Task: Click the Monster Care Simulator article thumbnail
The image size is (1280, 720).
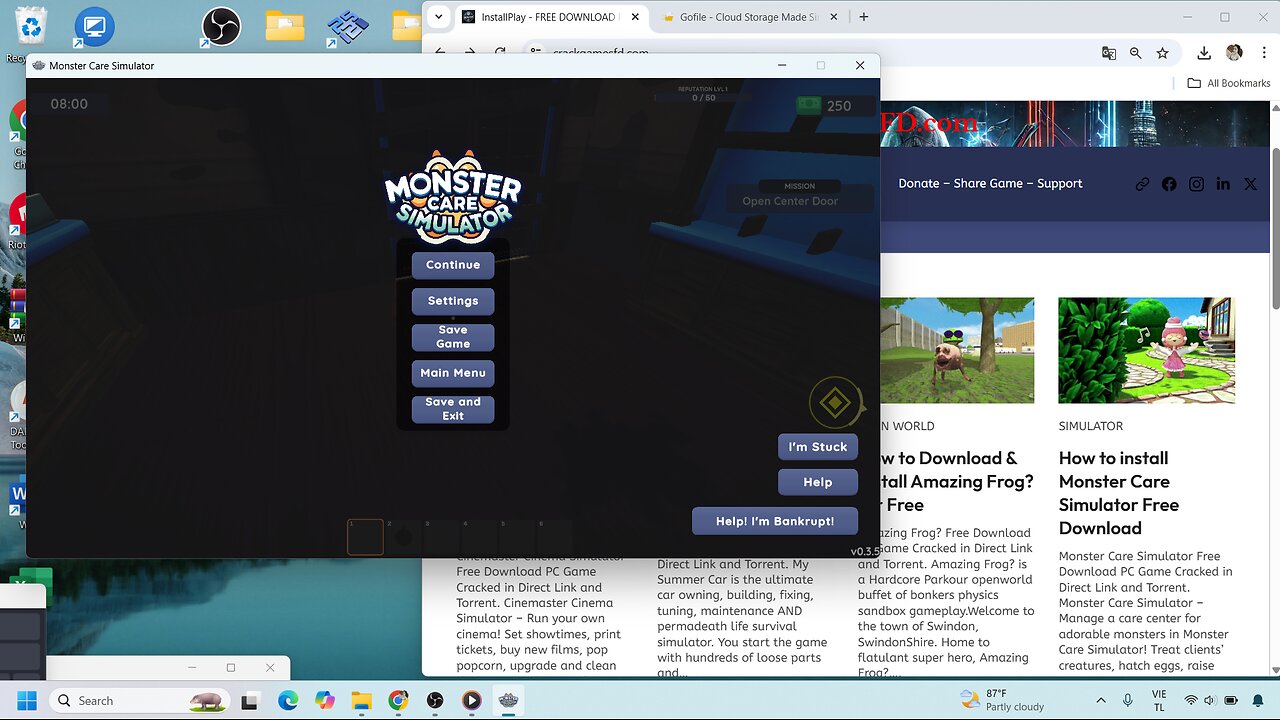Action: tap(1146, 350)
